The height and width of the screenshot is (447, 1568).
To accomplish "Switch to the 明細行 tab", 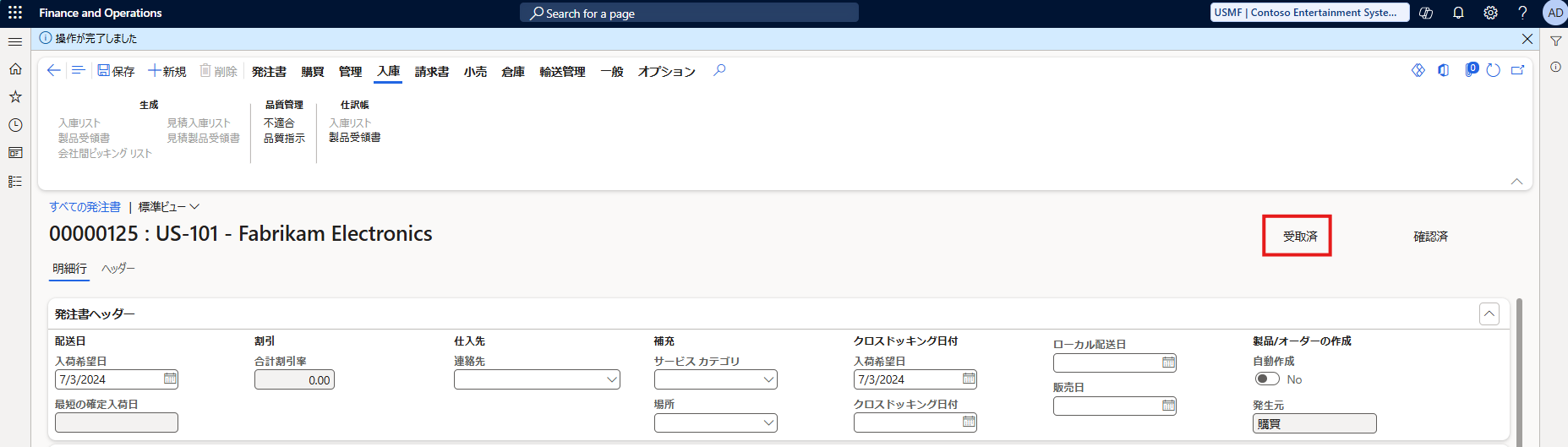I will pos(69,269).
